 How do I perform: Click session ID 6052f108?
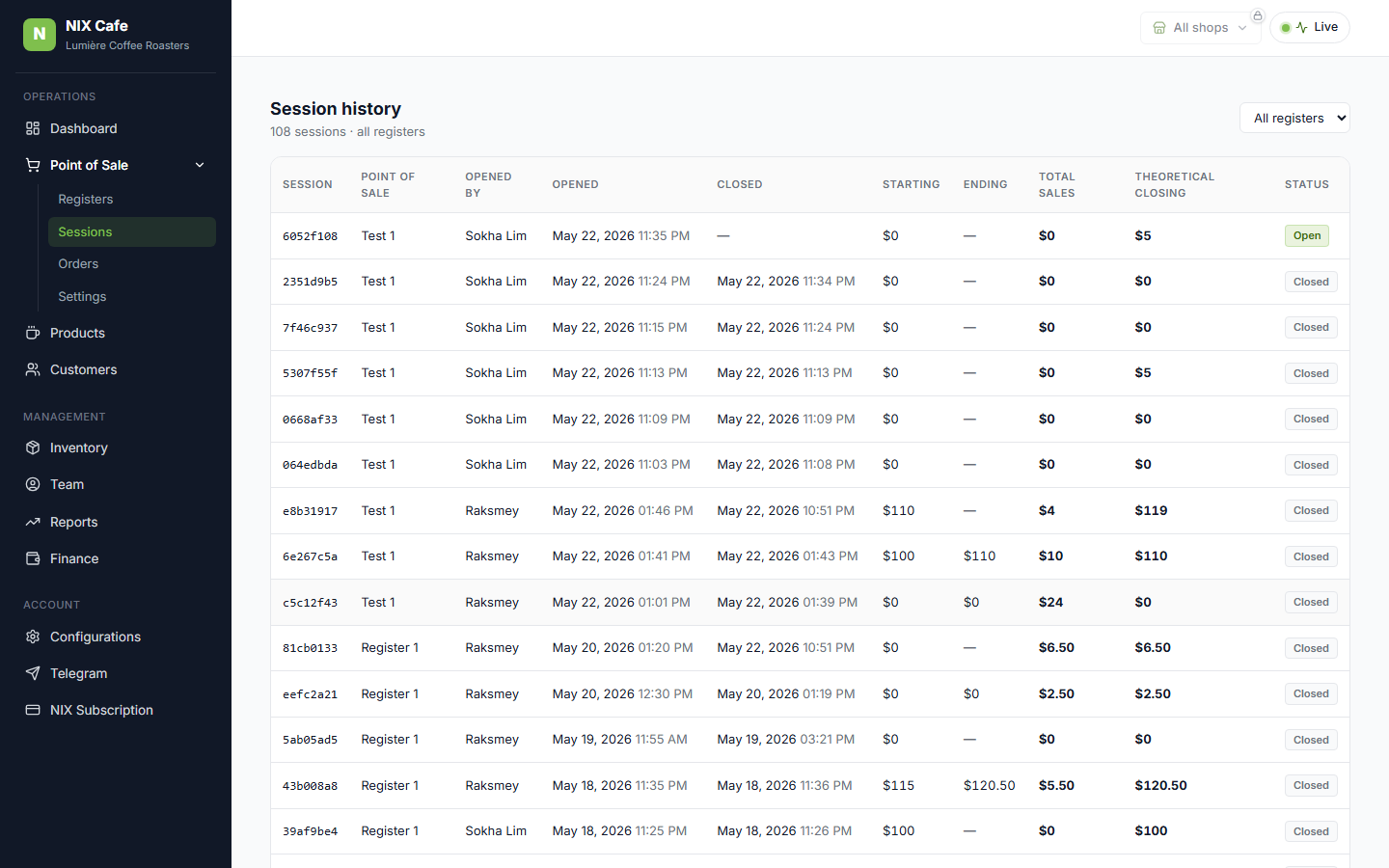pyautogui.click(x=310, y=236)
